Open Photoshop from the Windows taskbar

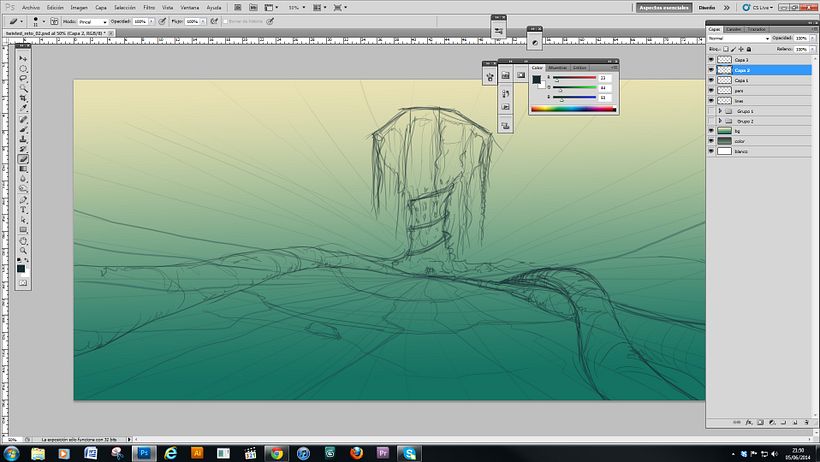pyautogui.click(x=144, y=452)
